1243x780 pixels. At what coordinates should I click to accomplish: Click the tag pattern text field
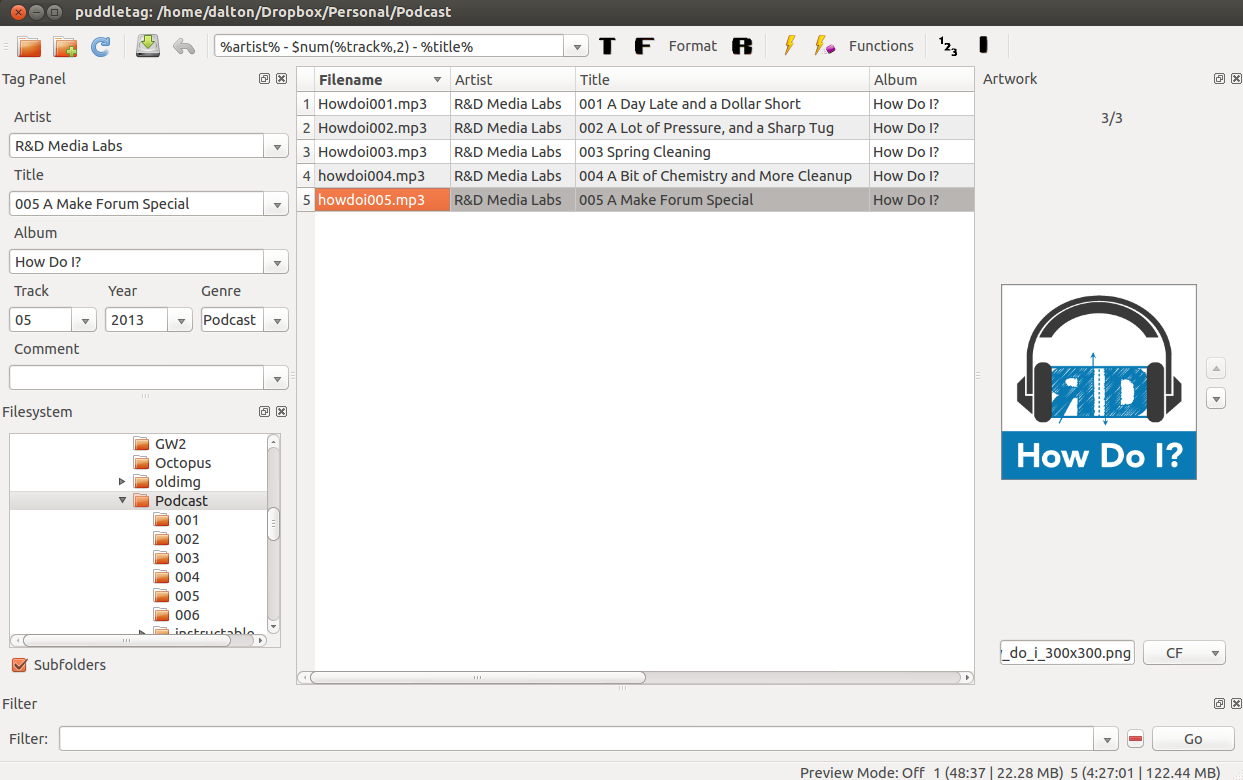pyautogui.click(x=389, y=47)
